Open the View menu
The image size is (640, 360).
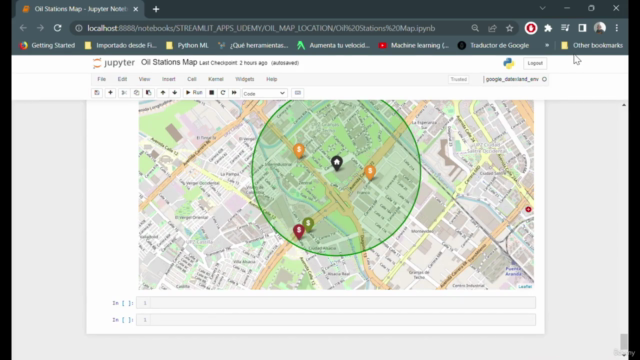coord(144,79)
